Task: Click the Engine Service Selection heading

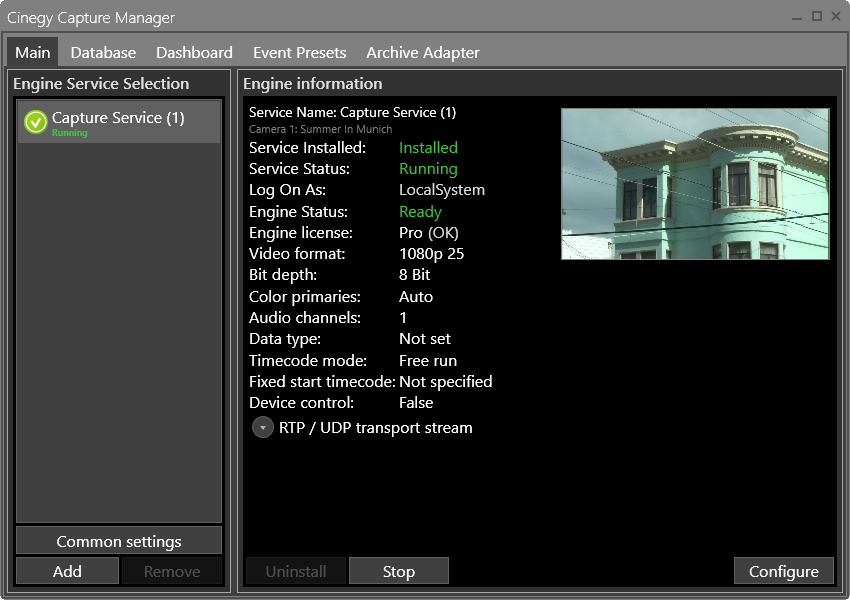Action: pos(101,83)
